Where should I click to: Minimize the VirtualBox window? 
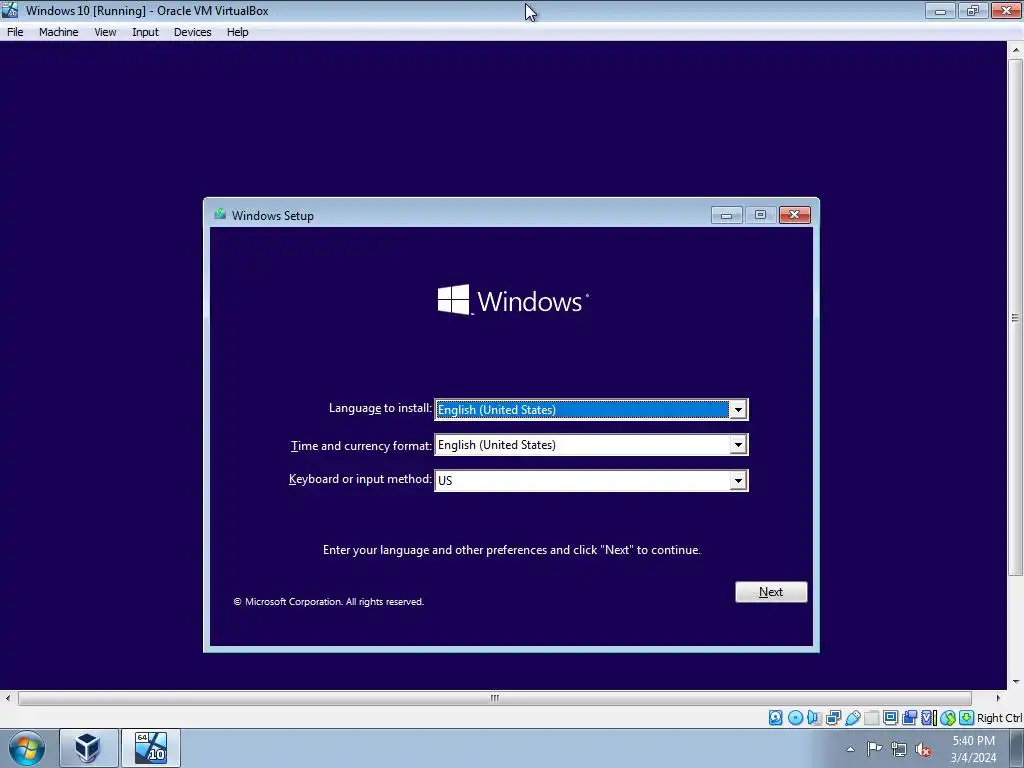[940, 10]
